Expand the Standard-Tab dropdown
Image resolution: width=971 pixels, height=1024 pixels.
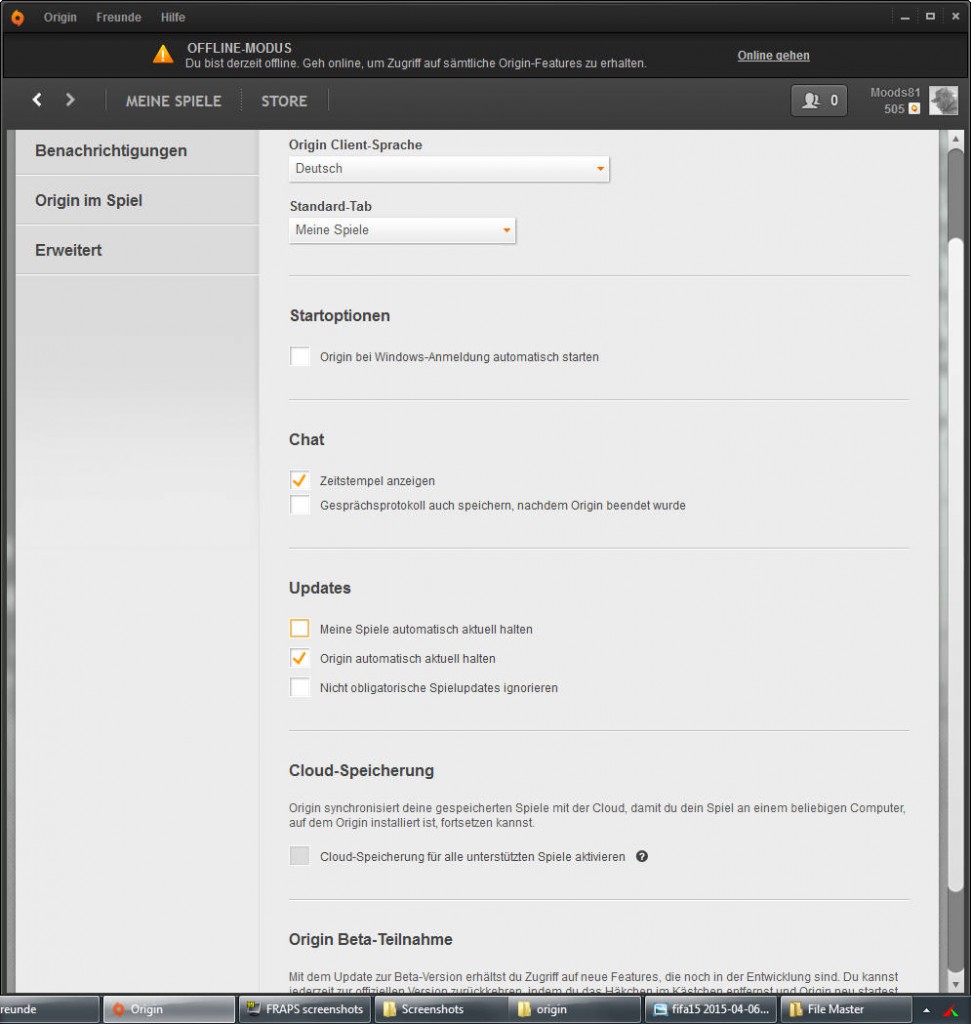click(402, 230)
